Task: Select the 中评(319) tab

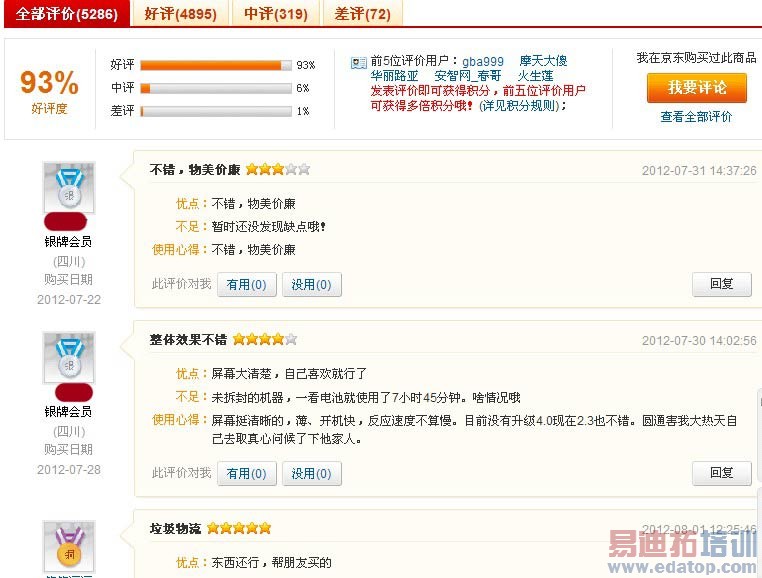Action: click(x=276, y=13)
